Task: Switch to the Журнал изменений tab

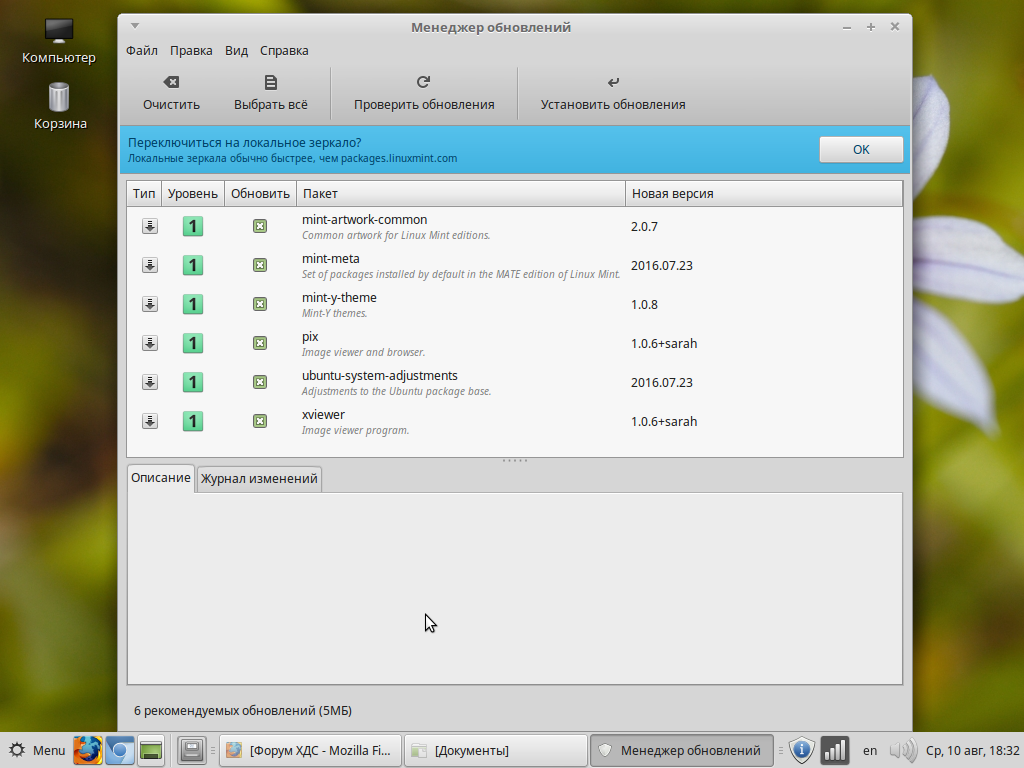Action: 259,479
